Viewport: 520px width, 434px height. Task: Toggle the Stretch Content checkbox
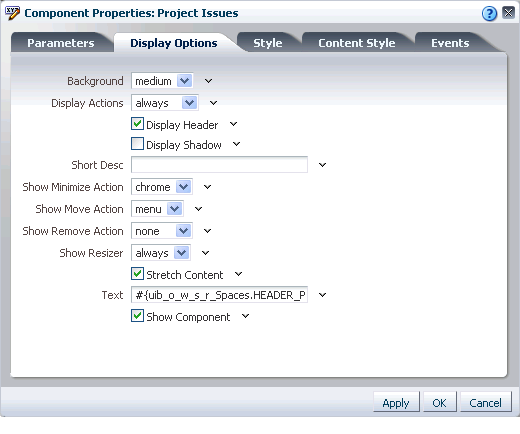coord(137,274)
